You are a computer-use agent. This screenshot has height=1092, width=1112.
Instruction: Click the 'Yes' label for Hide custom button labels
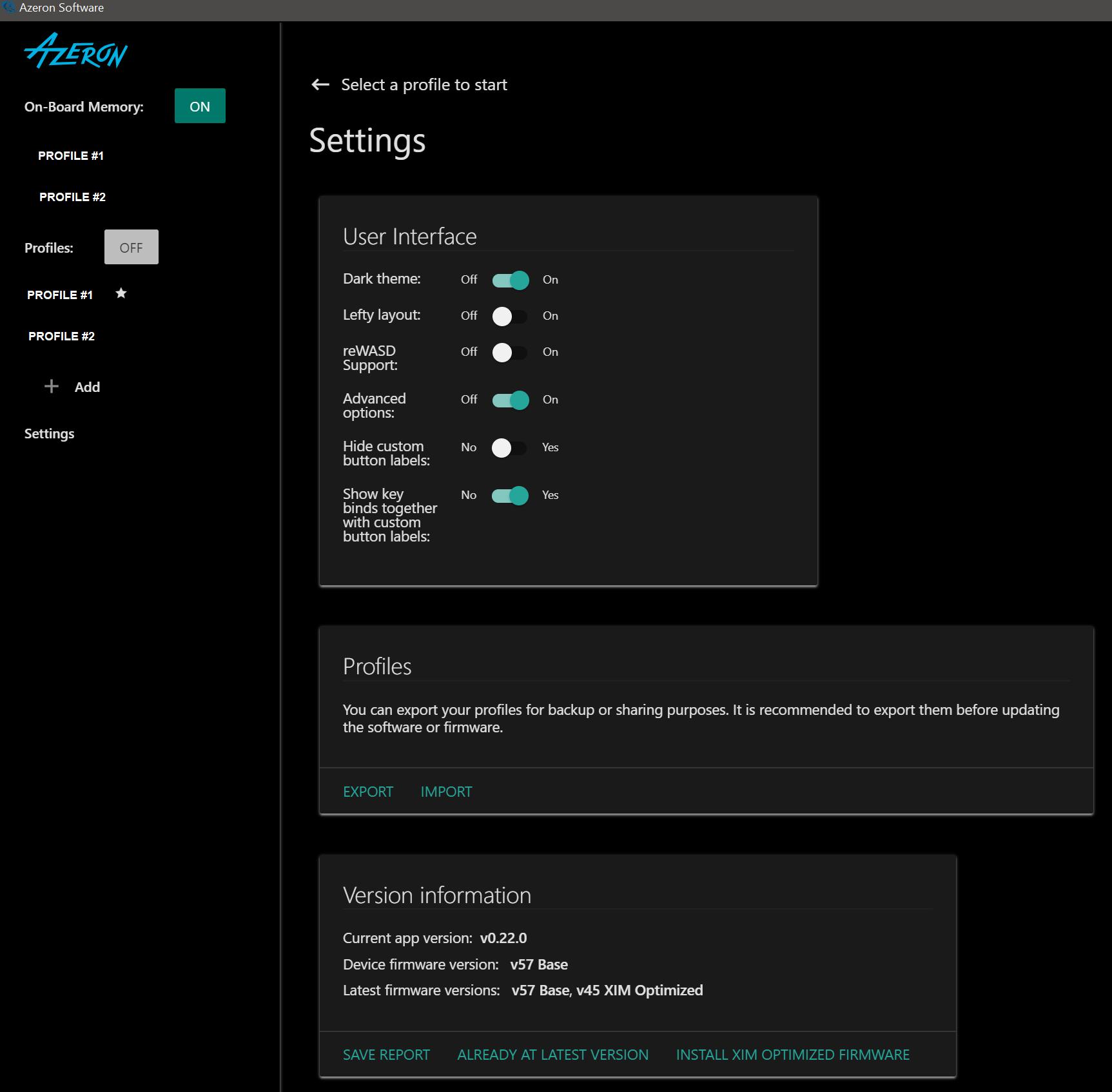click(x=551, y=447)
